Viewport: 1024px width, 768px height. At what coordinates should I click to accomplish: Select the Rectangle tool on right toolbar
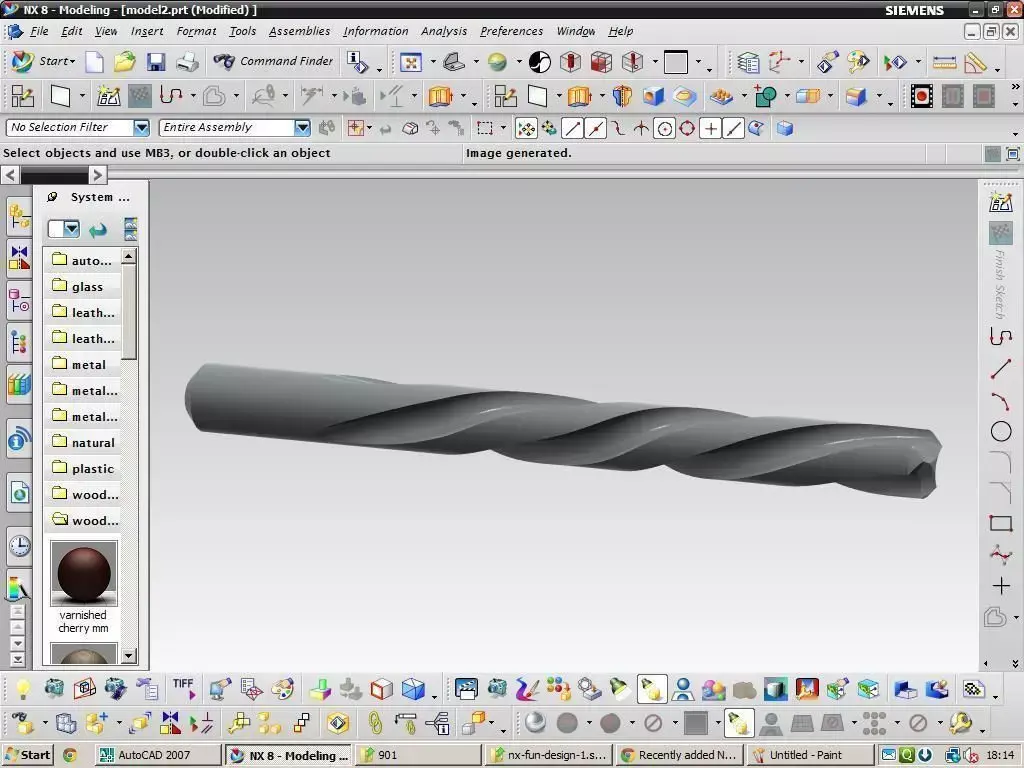click(1000, 523)
